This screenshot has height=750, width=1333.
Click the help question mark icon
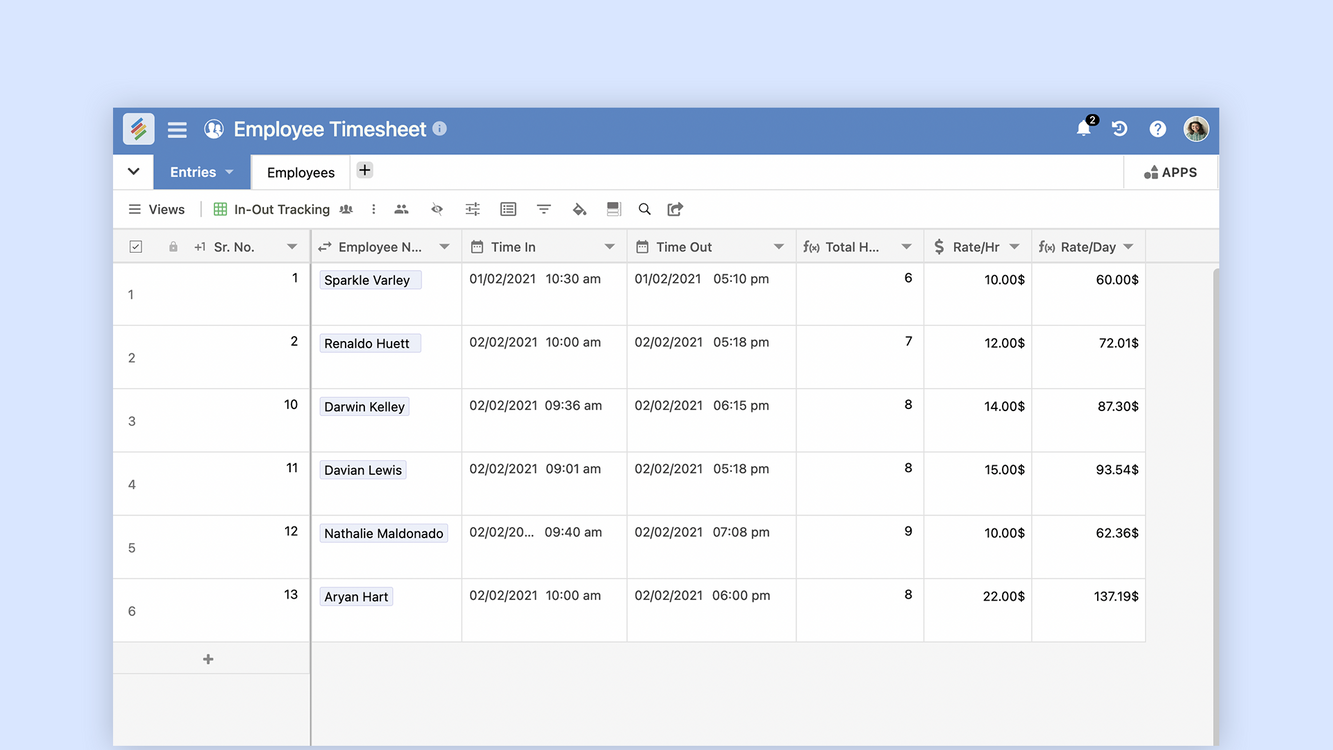(x=1157, y=129)
